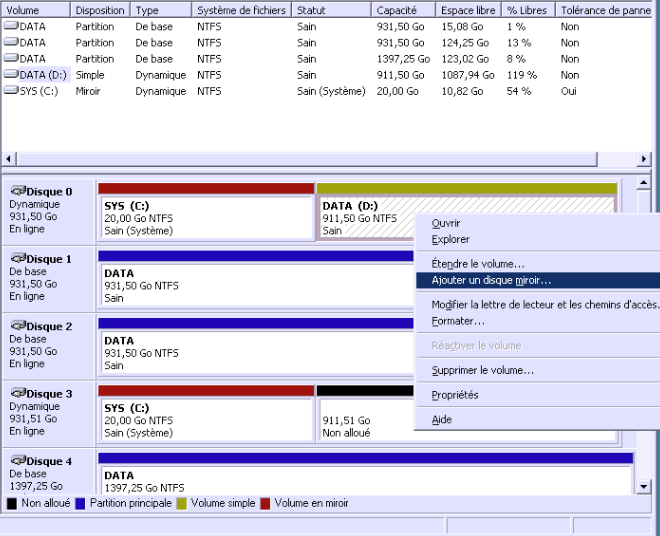Click the Miroir disposition cell

click(x=88, y=91)
